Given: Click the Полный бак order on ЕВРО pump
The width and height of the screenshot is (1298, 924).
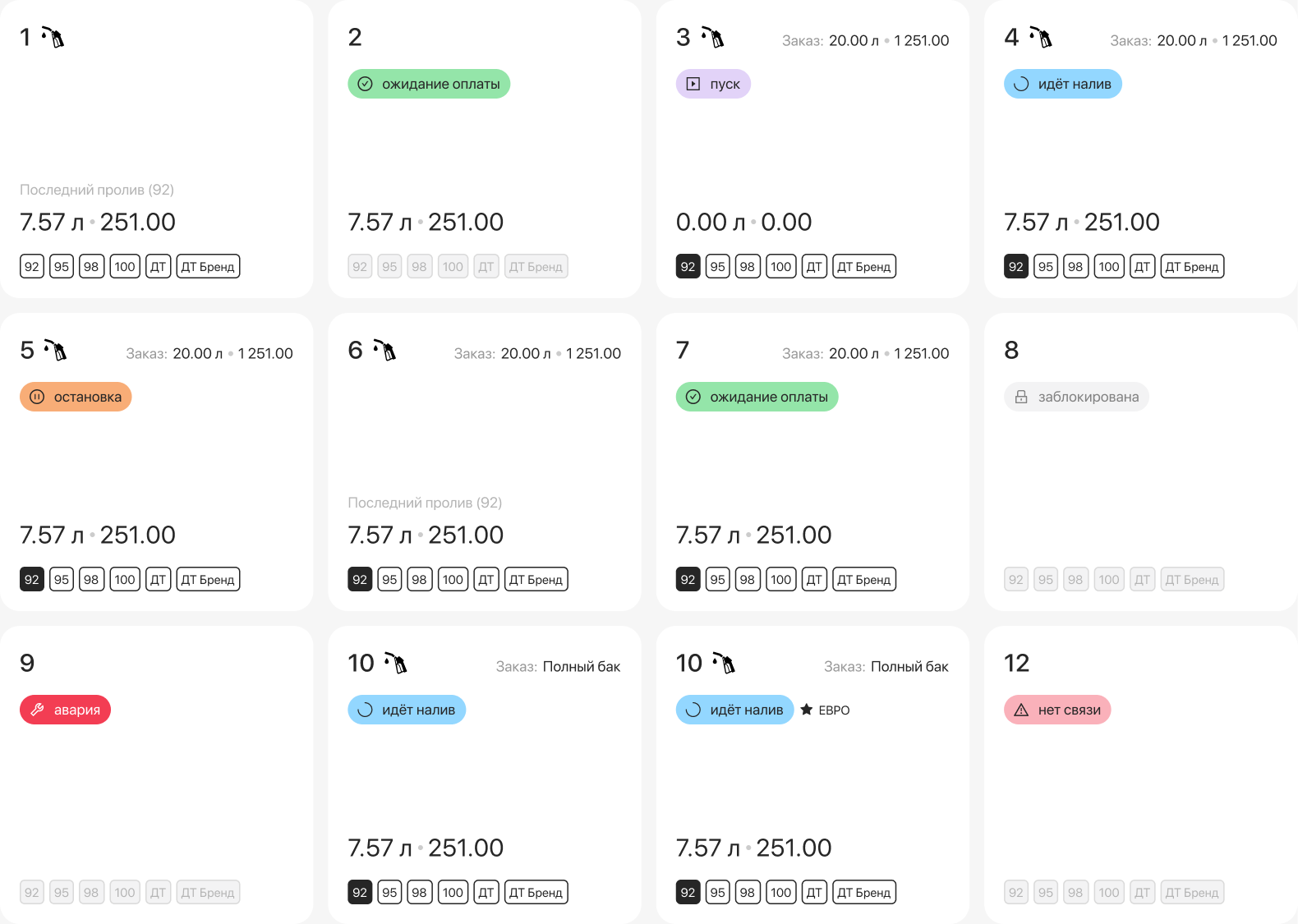Looking at the screenshot, I should coord(909,666).
